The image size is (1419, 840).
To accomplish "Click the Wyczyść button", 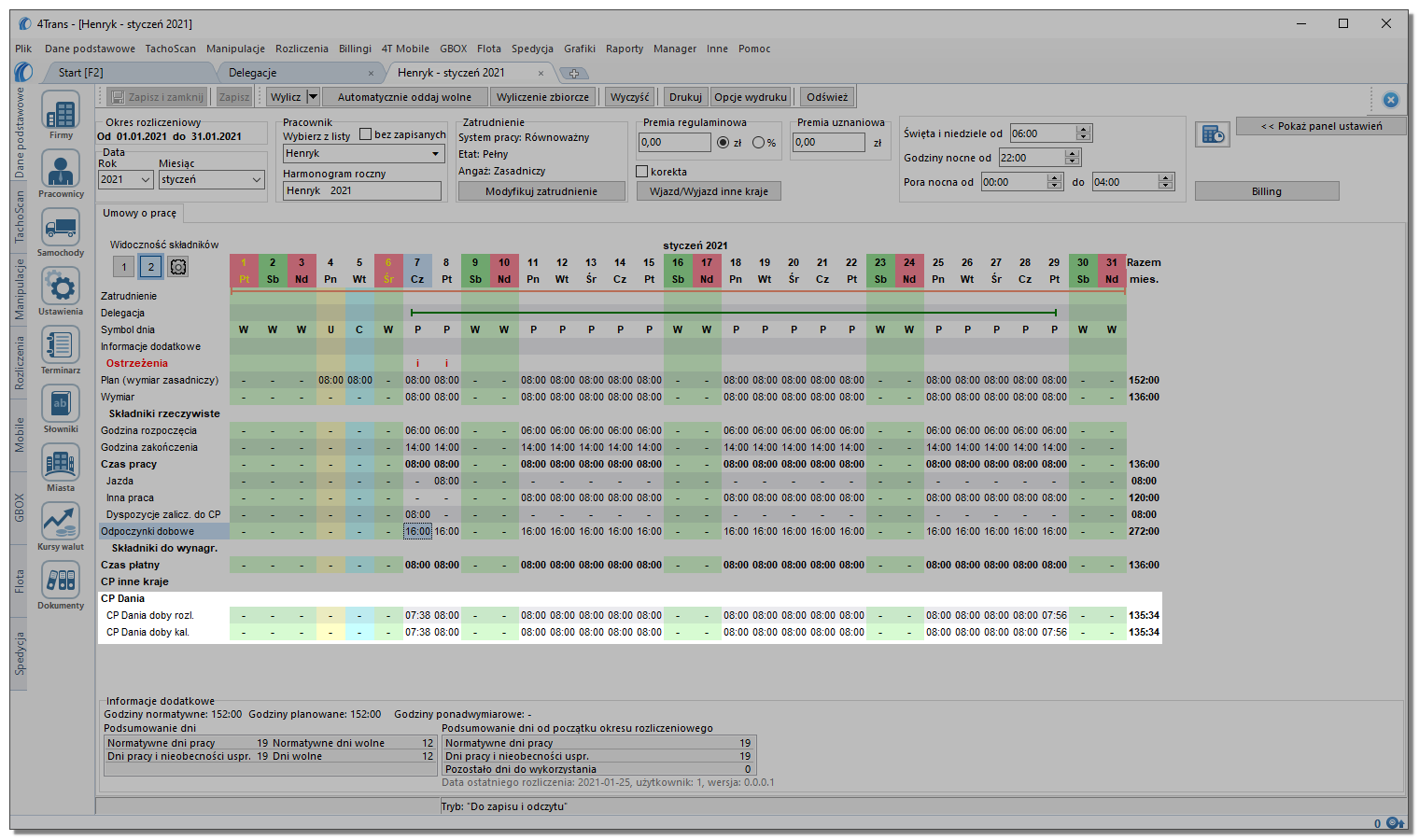I will [x=630, y=97].
